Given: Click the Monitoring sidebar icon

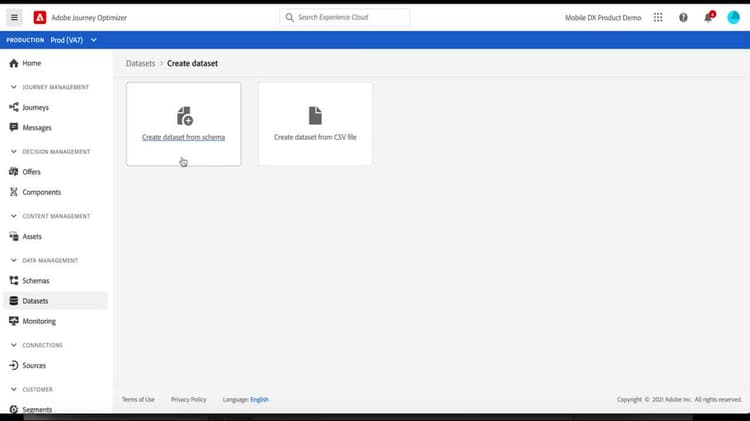Looking at the screenshot, I should pos(13,321).
